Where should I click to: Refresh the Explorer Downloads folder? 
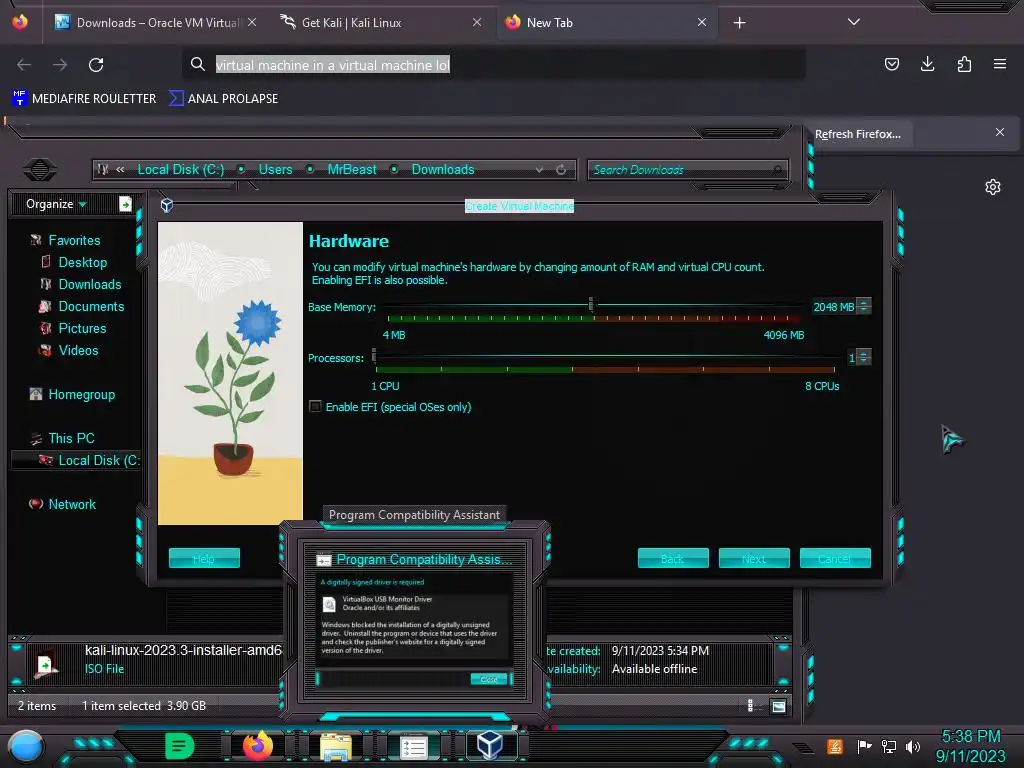point(561,170)
